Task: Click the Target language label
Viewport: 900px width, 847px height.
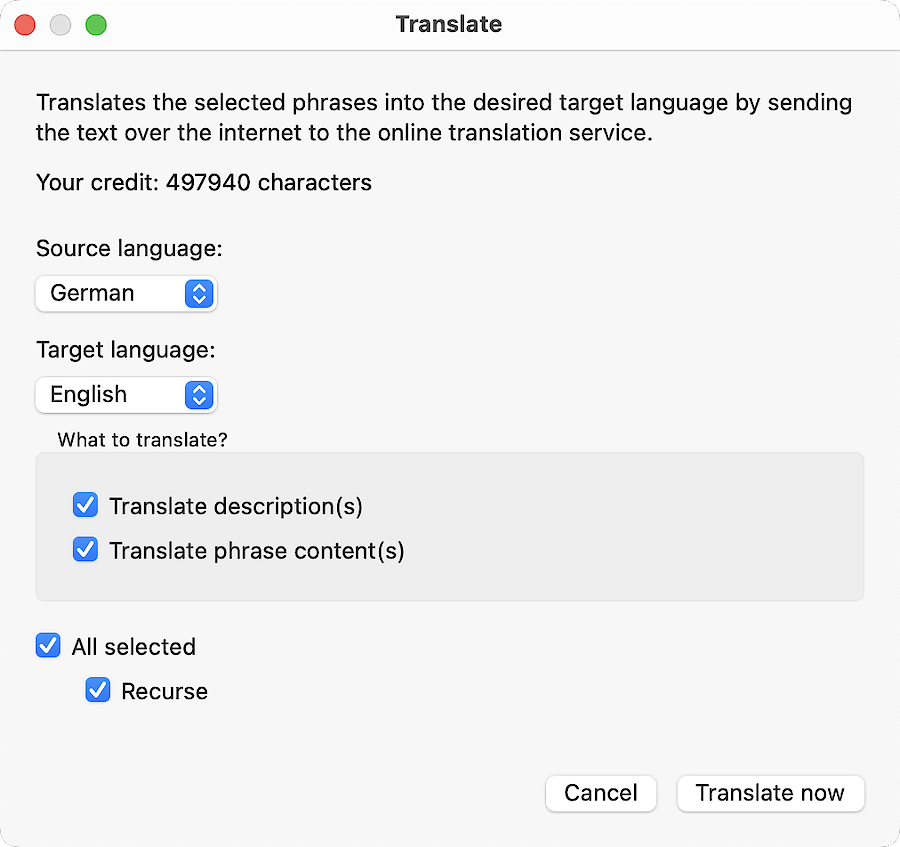Action: tap(126, 350)
